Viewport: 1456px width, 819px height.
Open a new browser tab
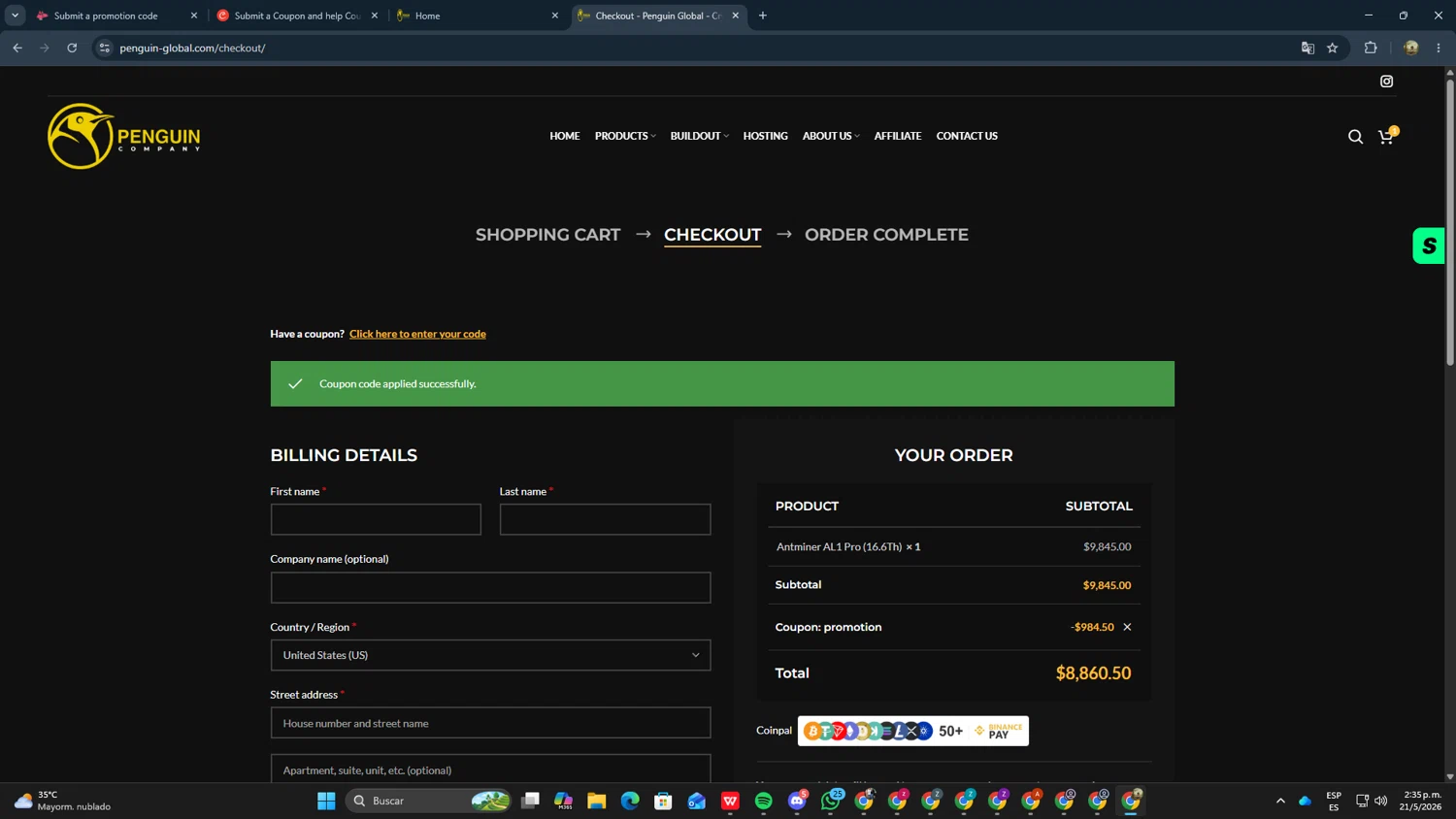763,16
